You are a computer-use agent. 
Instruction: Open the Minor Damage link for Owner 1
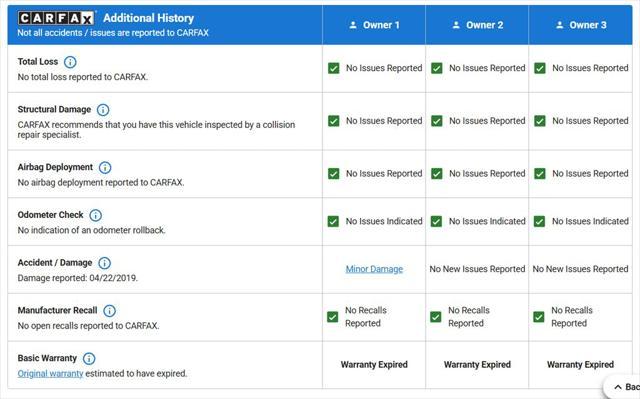(374, 269)
